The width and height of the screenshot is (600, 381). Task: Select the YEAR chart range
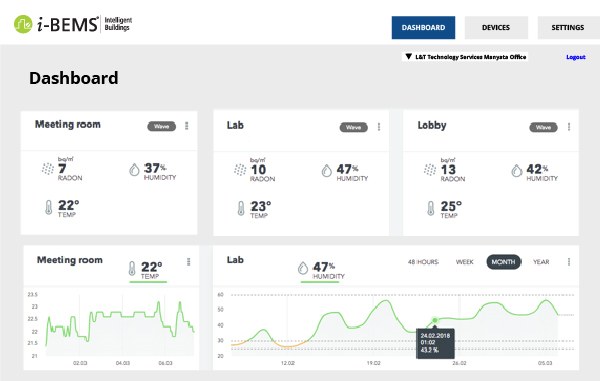tap(541, 262)
